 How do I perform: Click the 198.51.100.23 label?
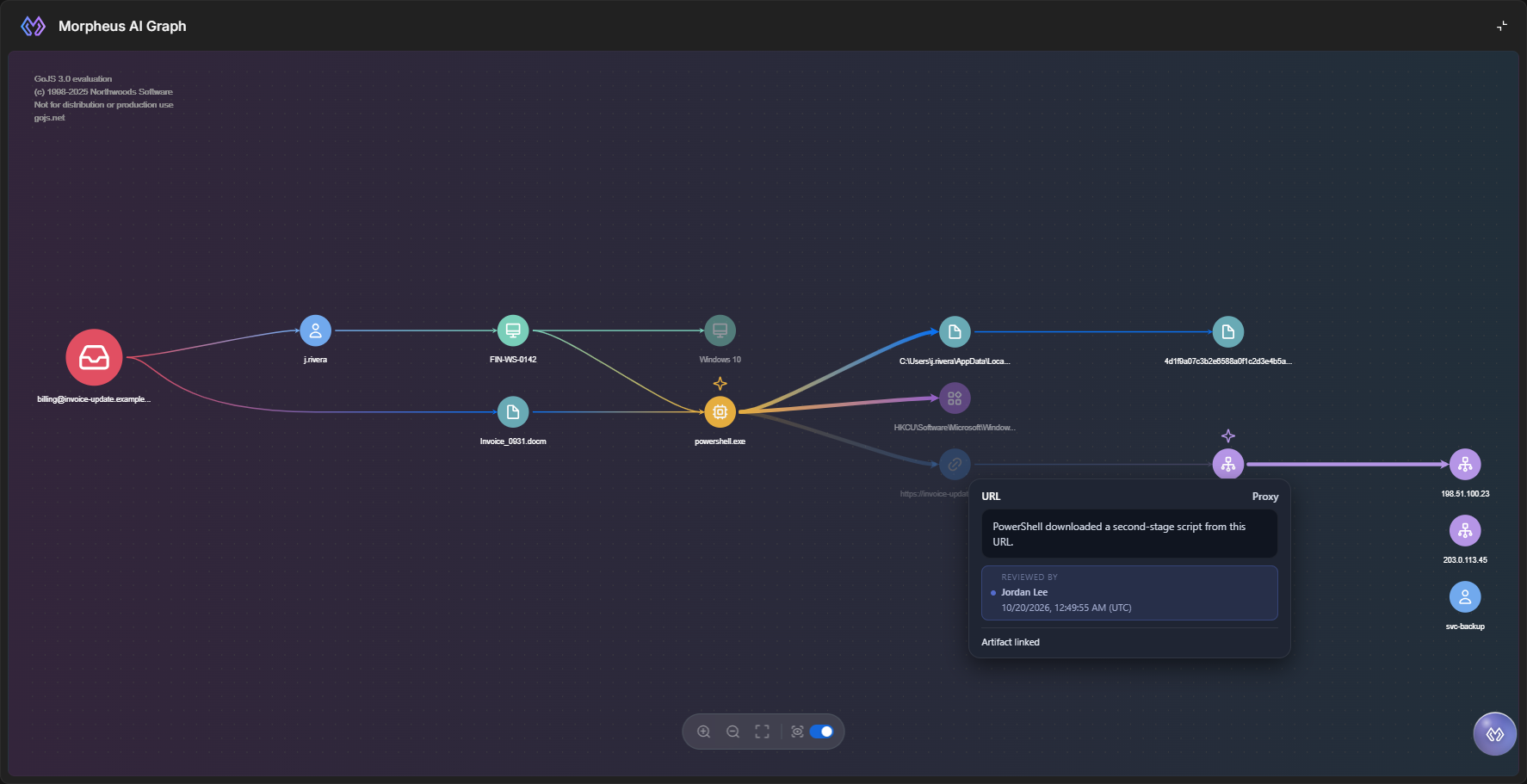(x=1465, y=494)
